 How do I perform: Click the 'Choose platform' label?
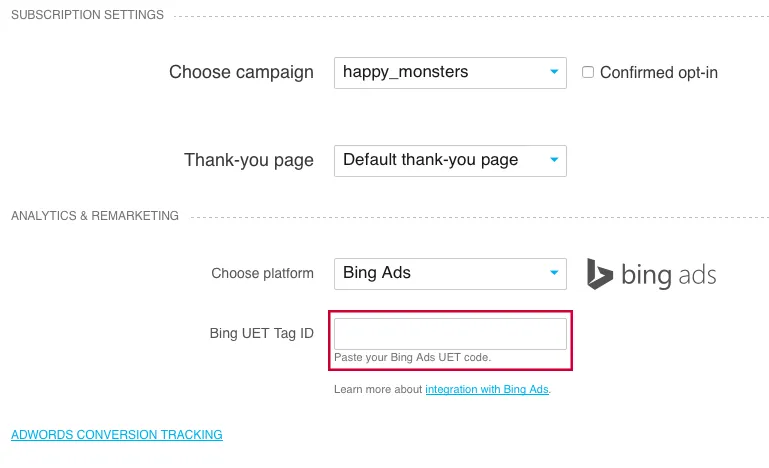coord(262,273)
